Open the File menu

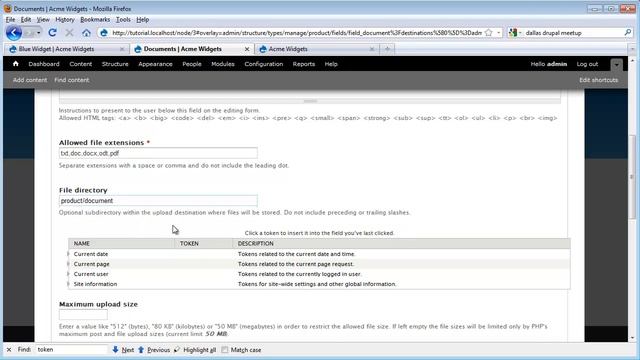pyautogui.click(x=10, y=20)
